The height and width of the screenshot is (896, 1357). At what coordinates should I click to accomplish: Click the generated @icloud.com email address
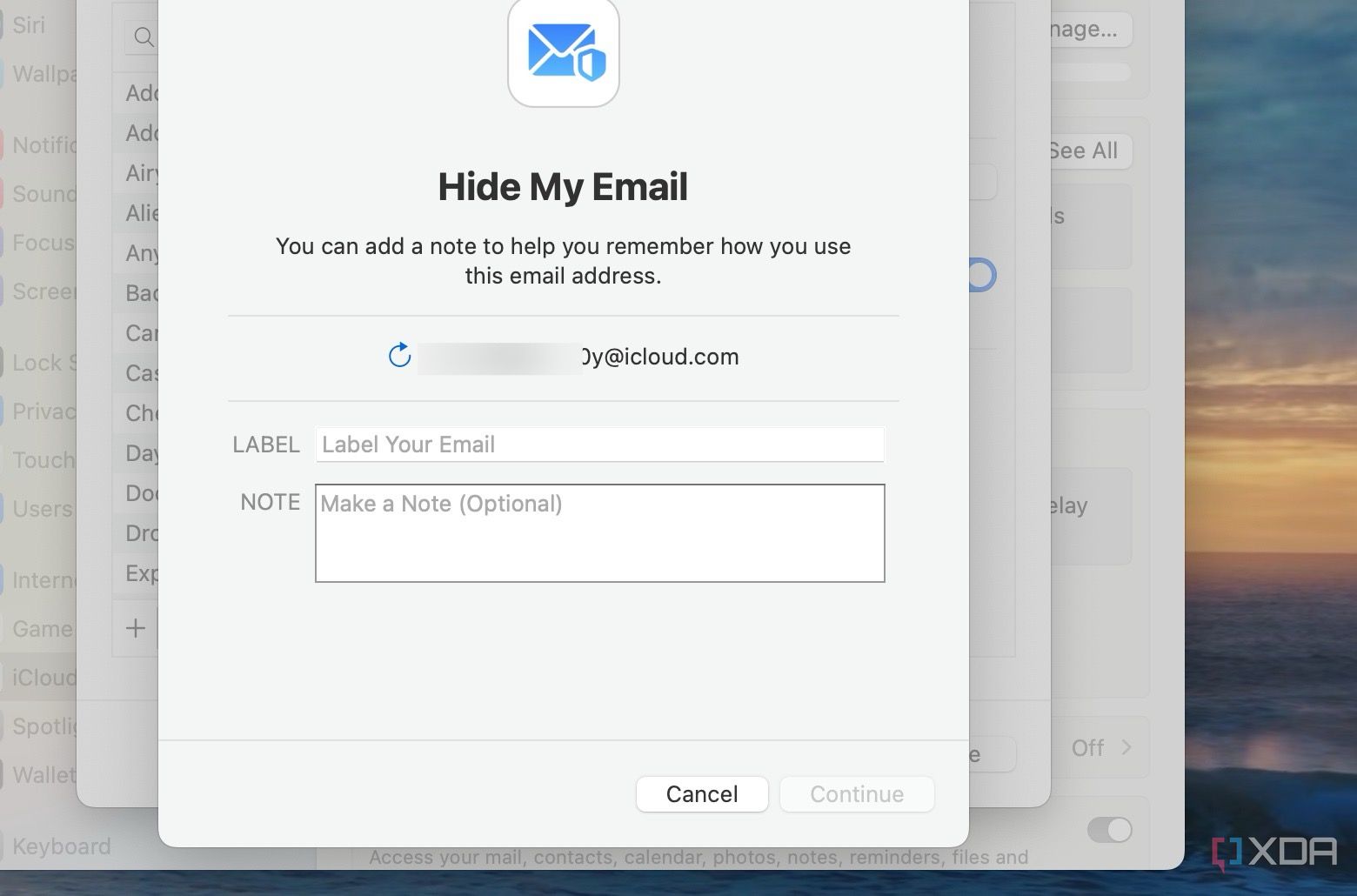578,357
